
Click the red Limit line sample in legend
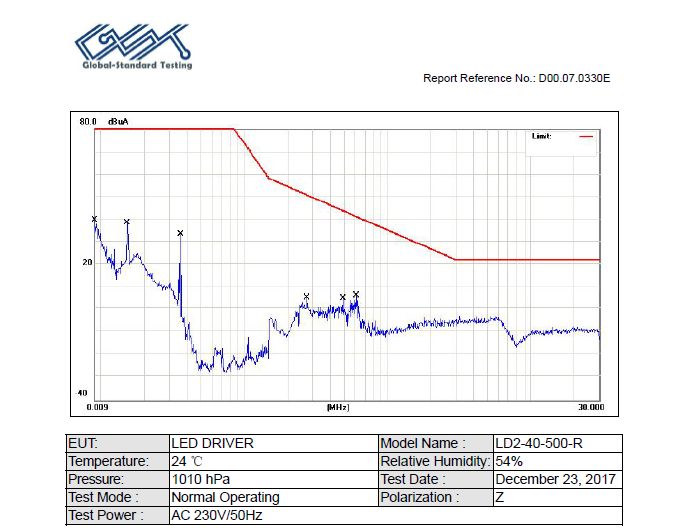585,136
